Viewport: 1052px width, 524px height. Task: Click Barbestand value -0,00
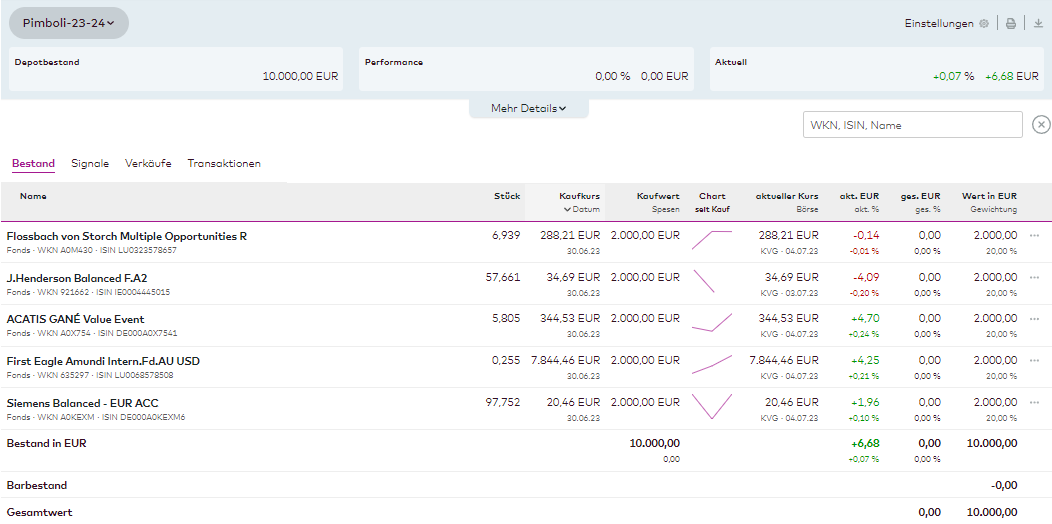pyautogui.click(x=1003, y=485)
